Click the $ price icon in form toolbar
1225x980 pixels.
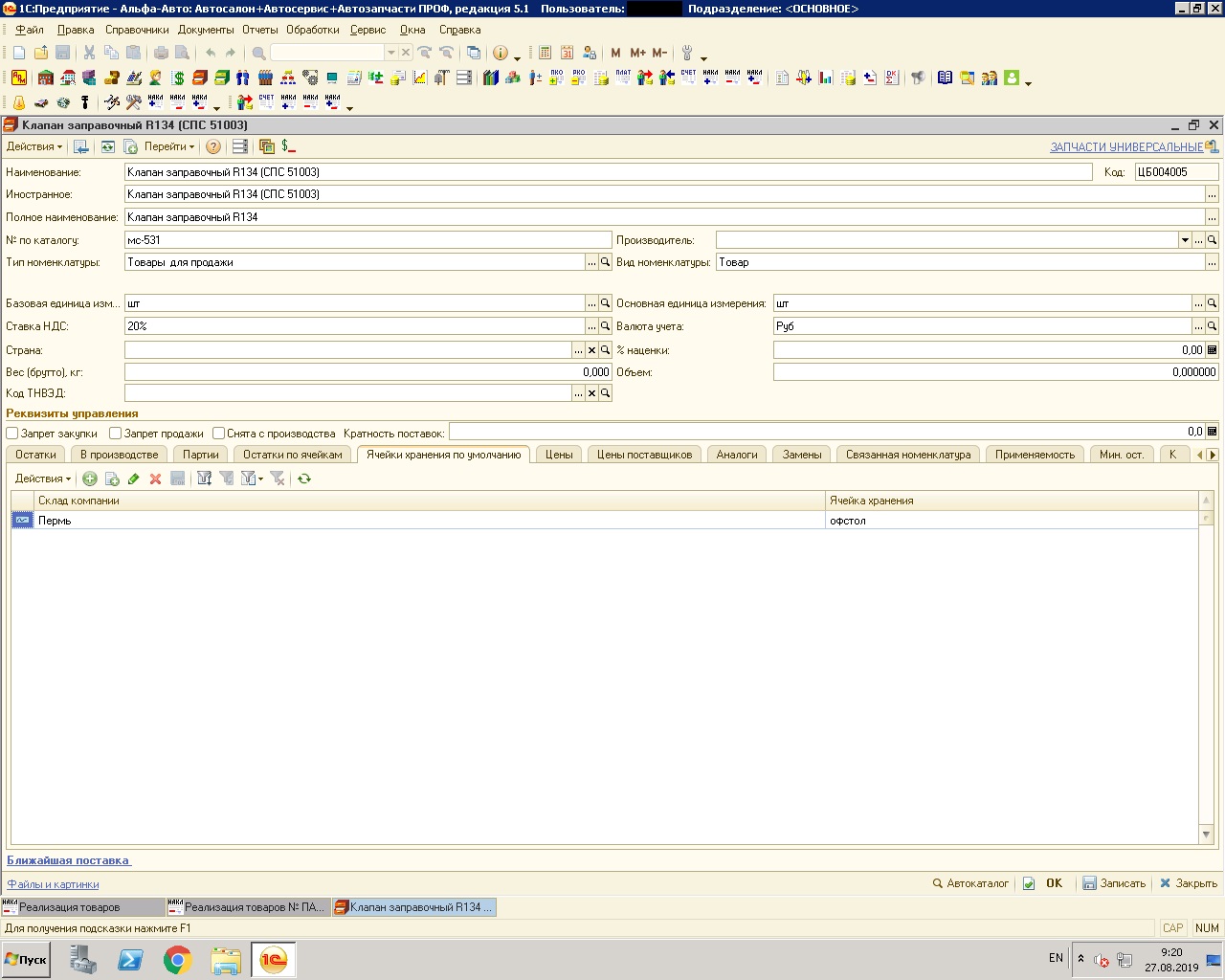coord(288,146)
